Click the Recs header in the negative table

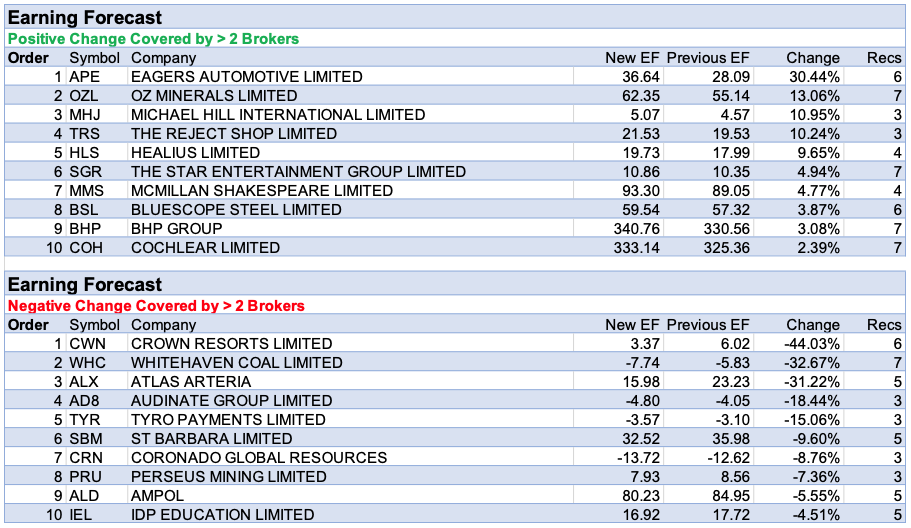pos(884,325)
